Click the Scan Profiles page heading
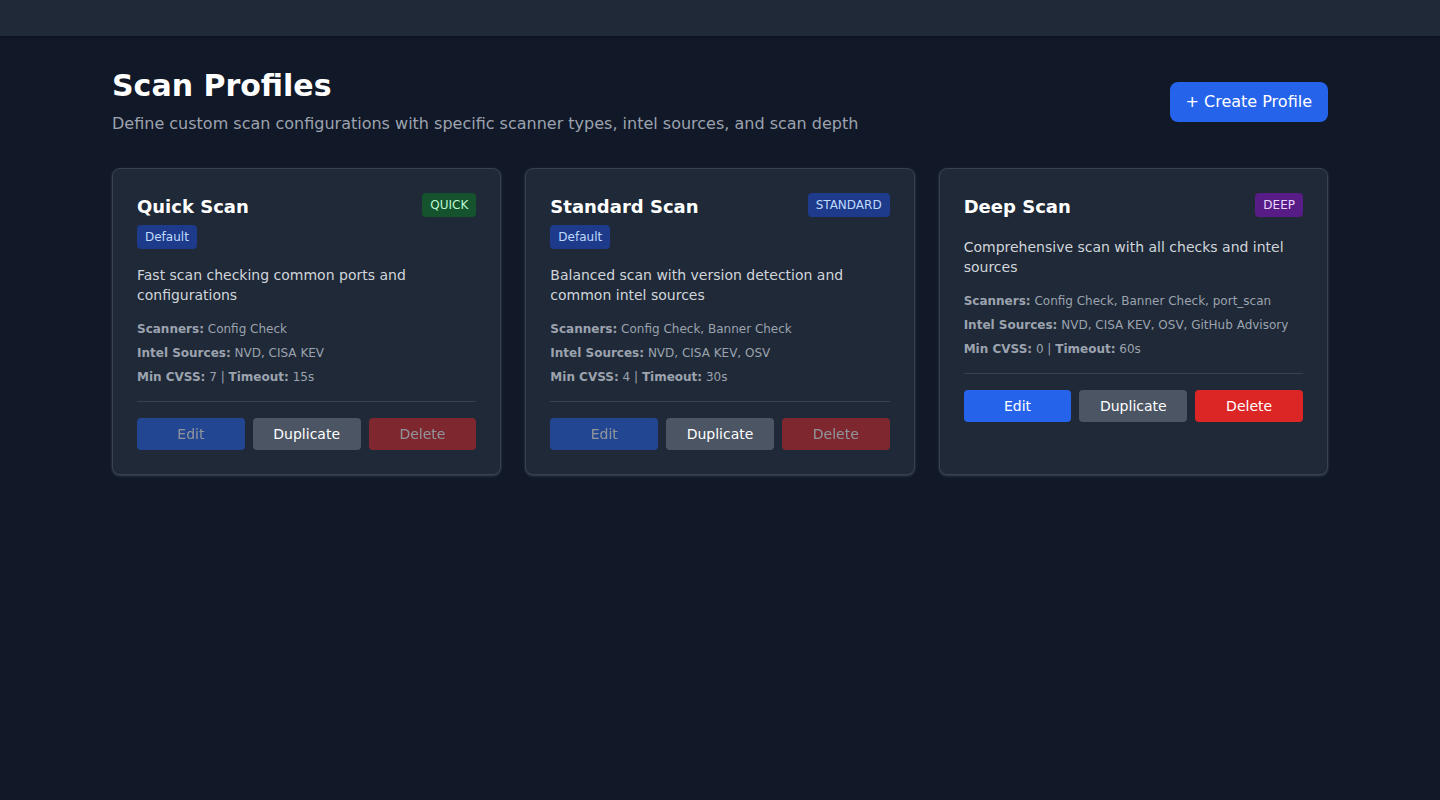Viewport: 1440px width, 800px height. click(221, 85)
